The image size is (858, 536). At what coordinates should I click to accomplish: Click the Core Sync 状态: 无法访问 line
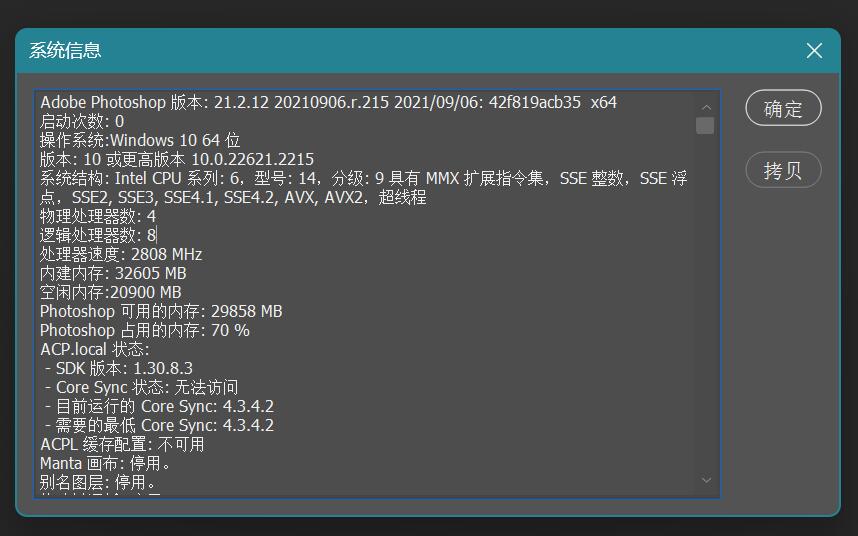click(x=142, y=387)
